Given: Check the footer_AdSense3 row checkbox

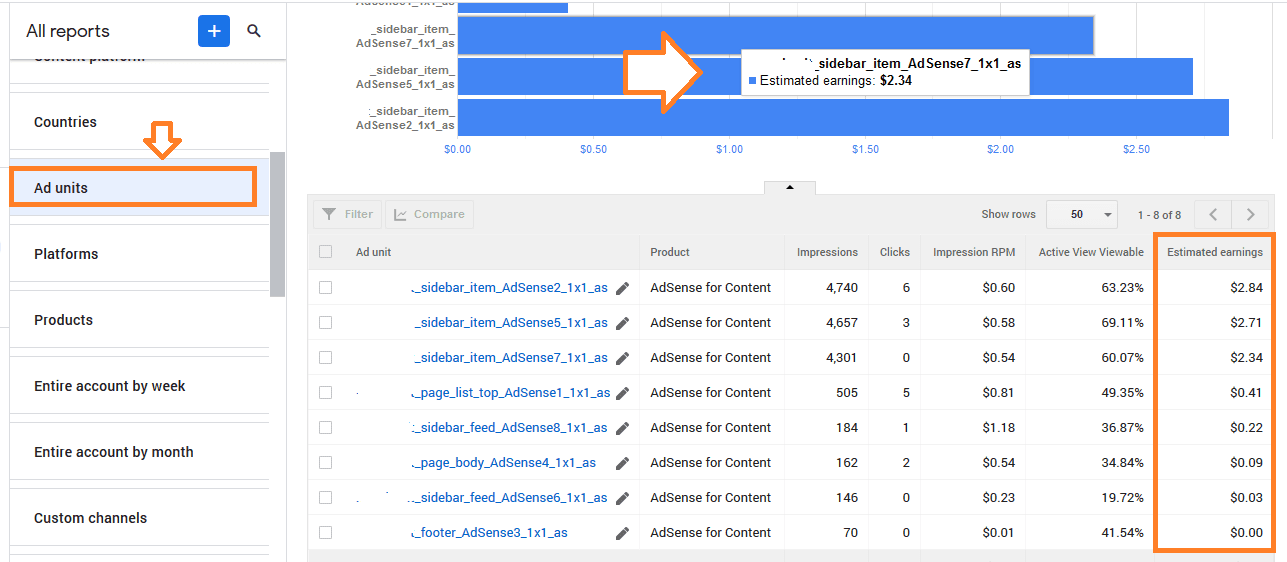Looking at the screenshot, I should coord(325,532).
